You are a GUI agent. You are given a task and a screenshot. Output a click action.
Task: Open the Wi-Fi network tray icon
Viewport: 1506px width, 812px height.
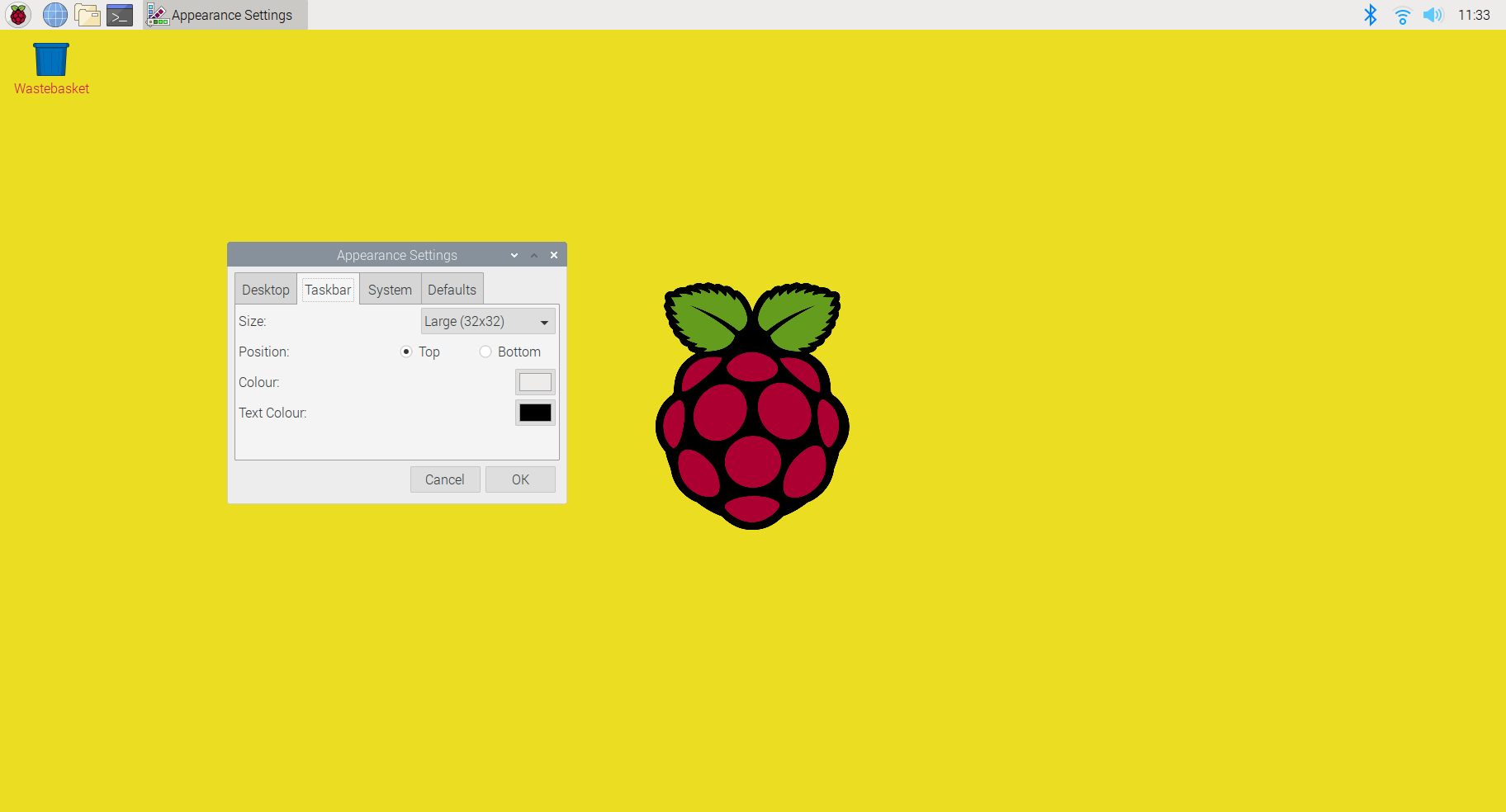[x=1402, y=15]
